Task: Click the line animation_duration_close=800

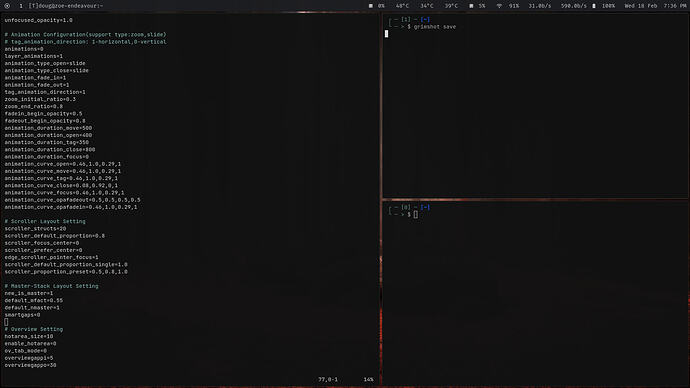Action: tap(50, 150)
